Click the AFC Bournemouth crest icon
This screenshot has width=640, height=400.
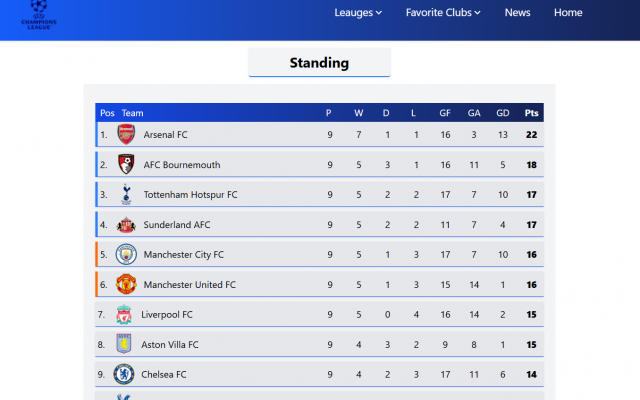pyautogui.click(x=126, y=165)
